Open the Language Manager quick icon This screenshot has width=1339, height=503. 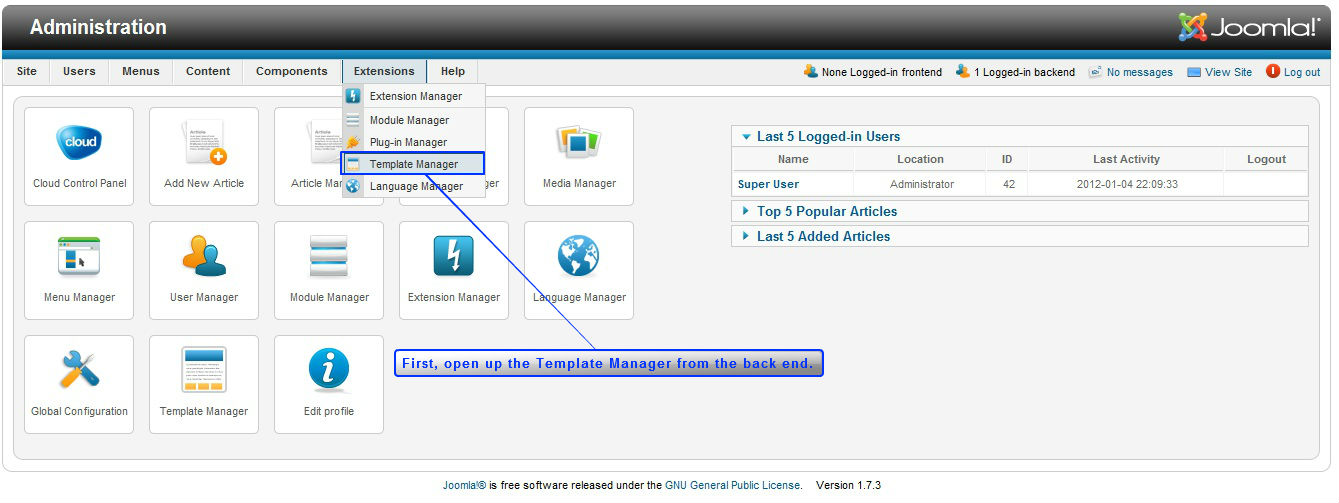click(x=579, y=271)
